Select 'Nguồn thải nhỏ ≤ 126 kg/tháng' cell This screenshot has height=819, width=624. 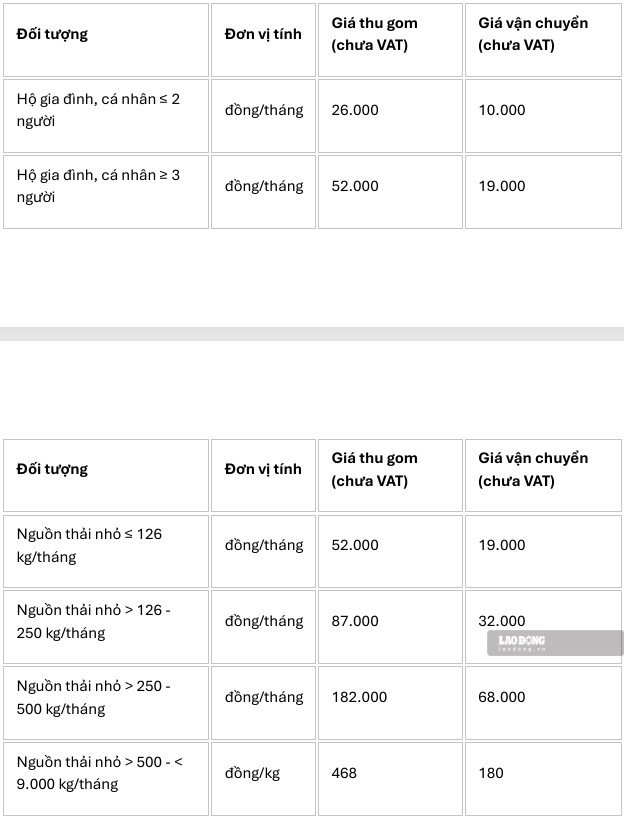point(106,551)
